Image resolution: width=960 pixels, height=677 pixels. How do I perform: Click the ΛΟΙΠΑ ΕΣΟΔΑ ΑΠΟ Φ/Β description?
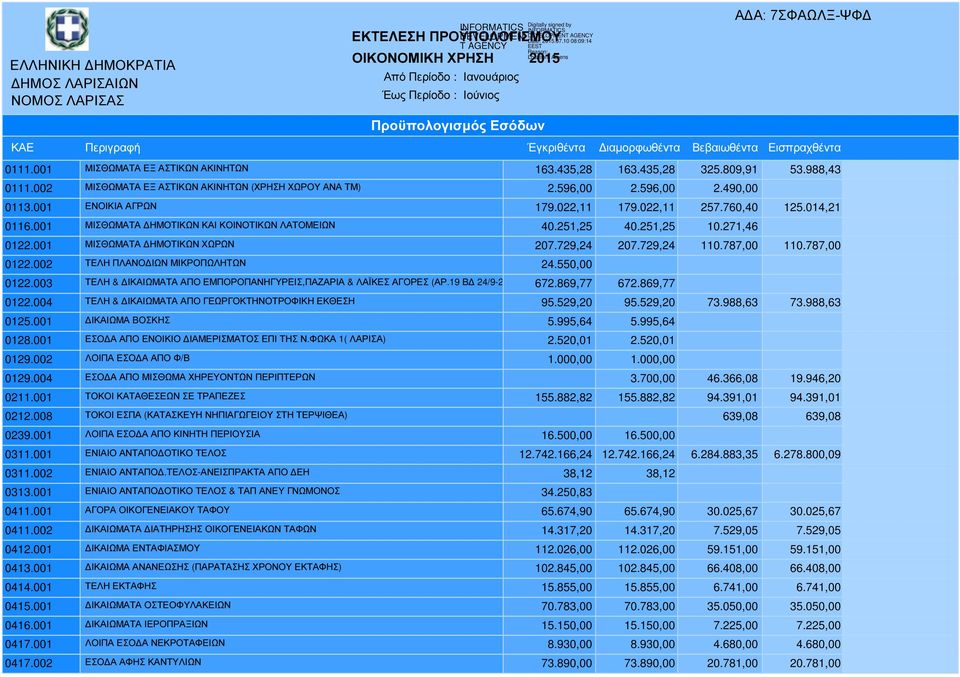point(137,358)
